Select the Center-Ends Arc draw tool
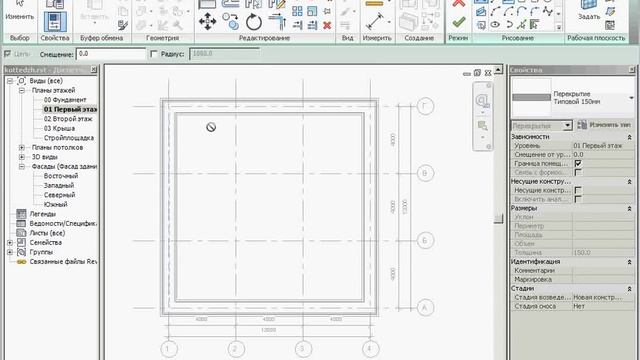640x360 pixels. [508, 12]
